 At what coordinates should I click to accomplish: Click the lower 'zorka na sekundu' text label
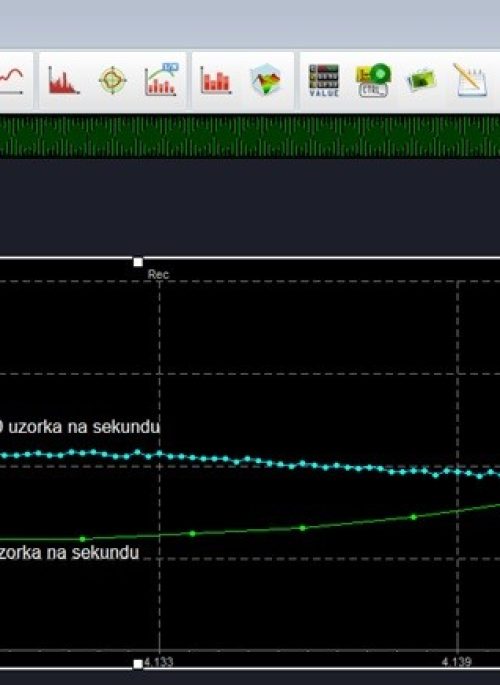69,553
